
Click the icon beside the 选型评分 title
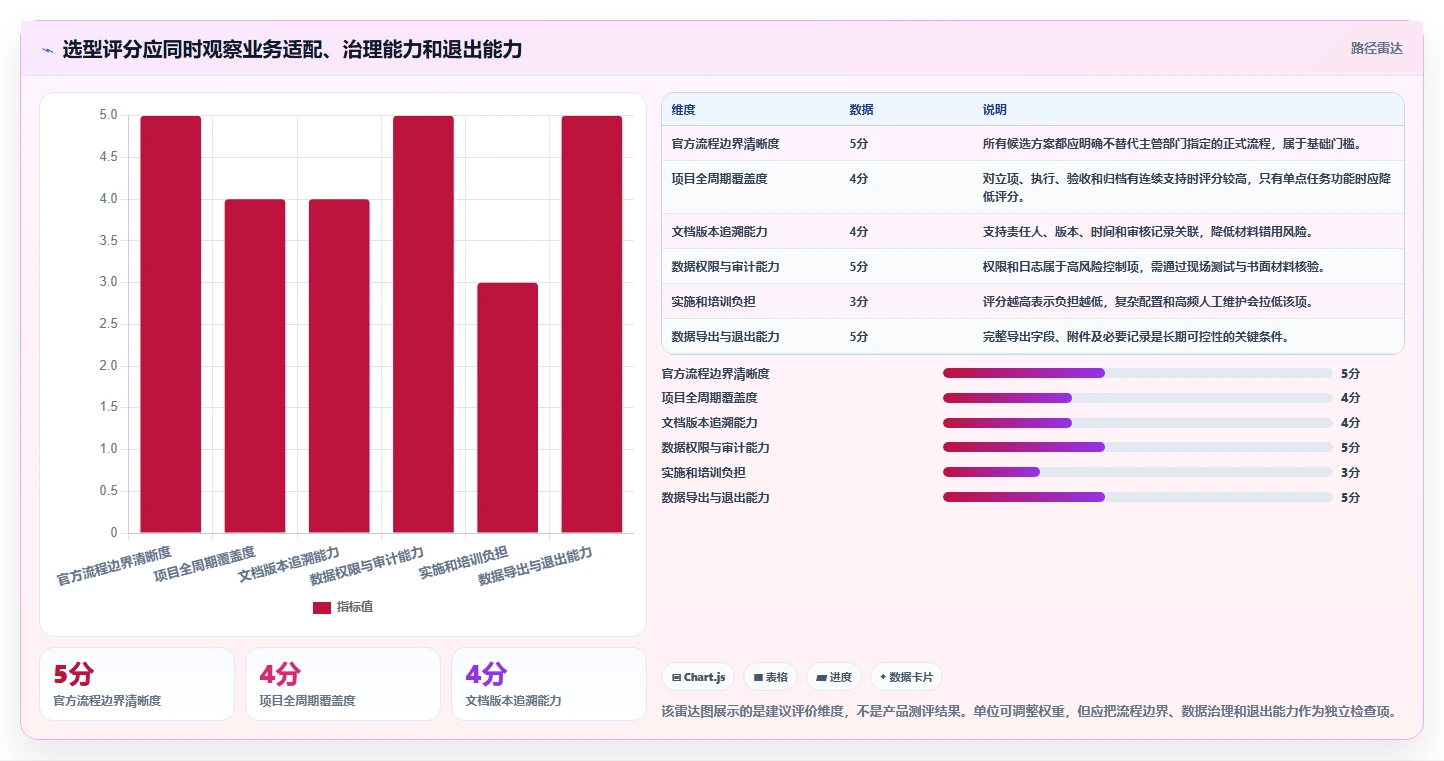coord(47,50)
